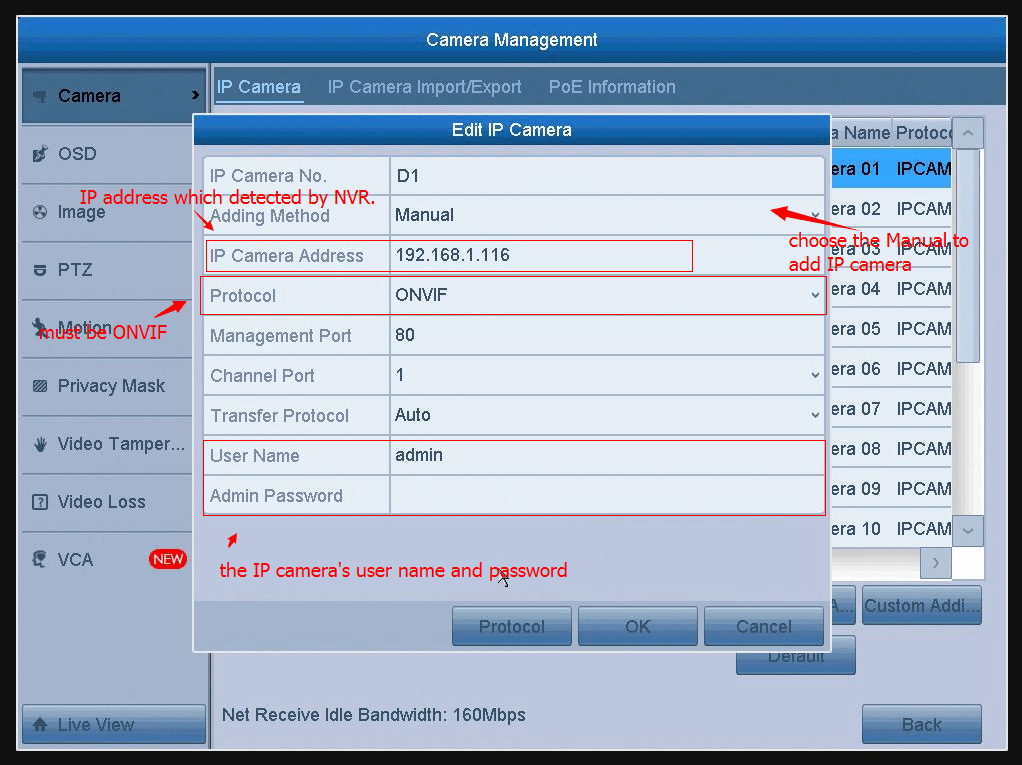This screenshot has height=765, width=1022.
Task: Click the camera list scrollbar down arrow
Action: click(x=966, y=531)
